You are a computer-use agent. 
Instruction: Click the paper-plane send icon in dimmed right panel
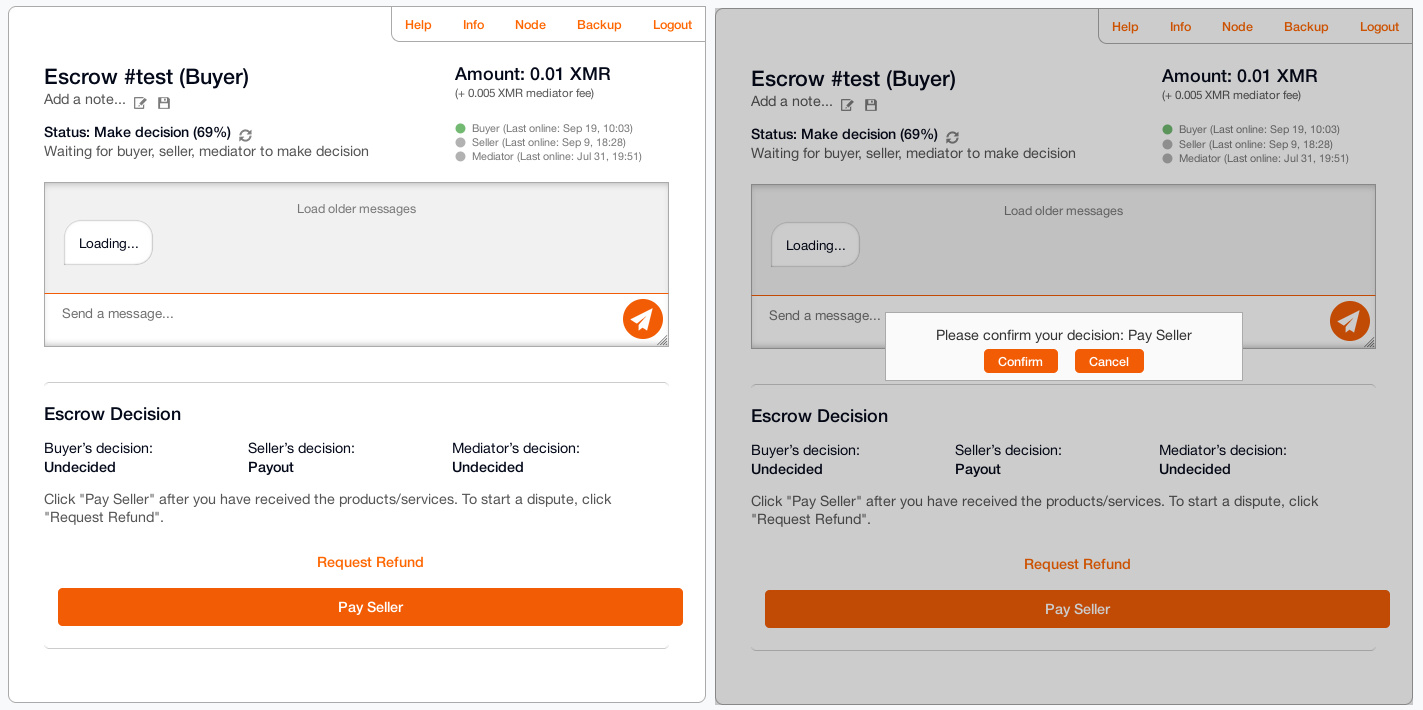(1350, 321)
